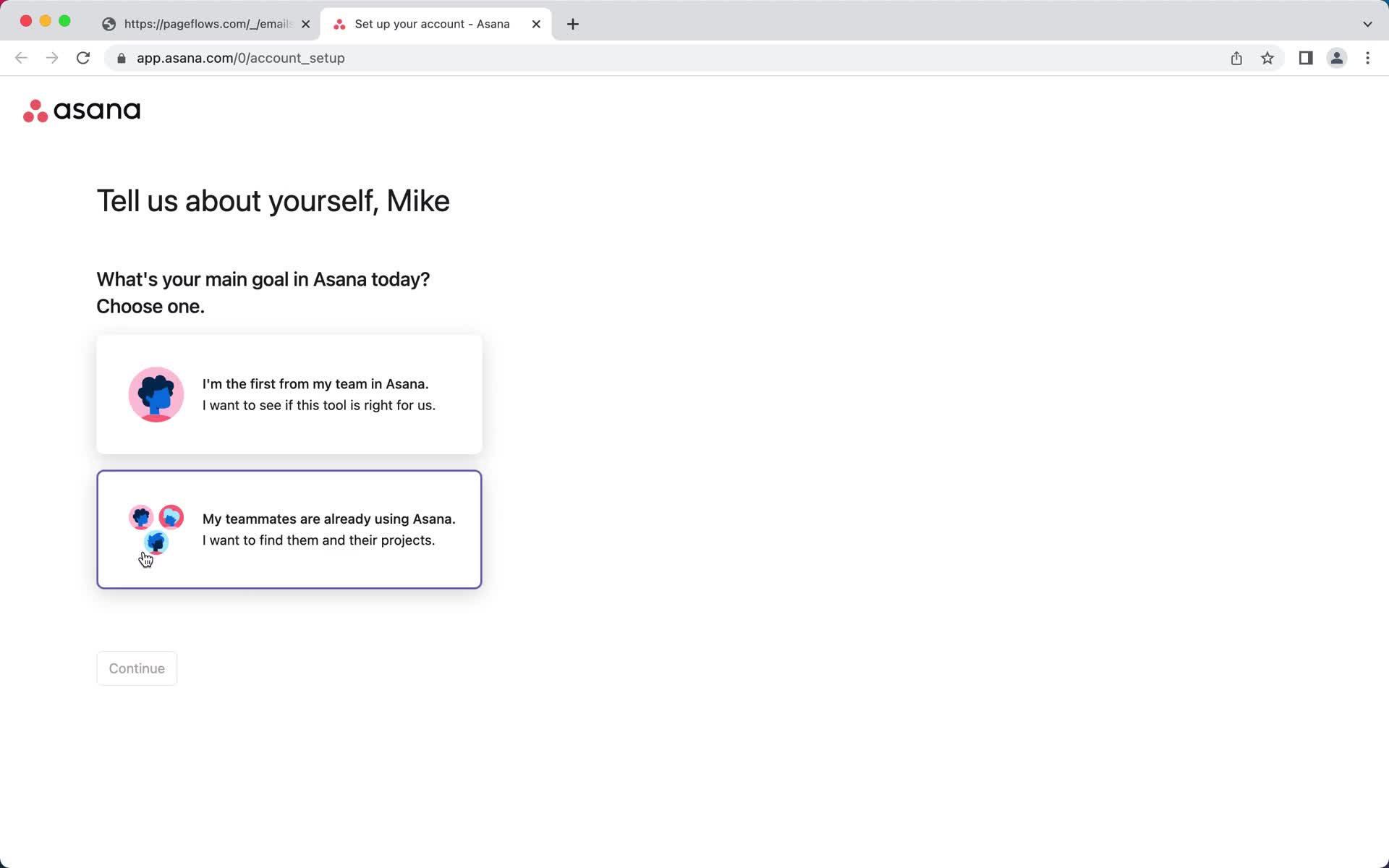Screen dimensions: 1389x868
Task: Expand the tab search dropdown arrow
Action: click(x=1367, y=24)
